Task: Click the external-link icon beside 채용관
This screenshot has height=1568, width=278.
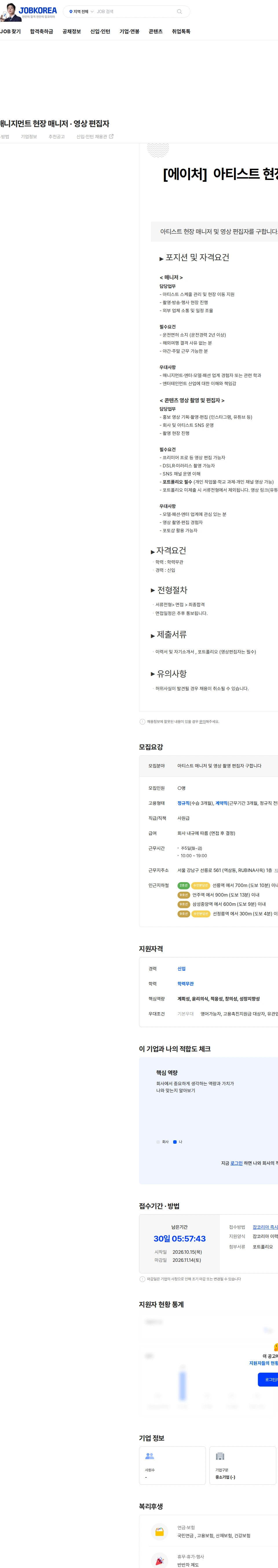Action: [x=111, y=136]
